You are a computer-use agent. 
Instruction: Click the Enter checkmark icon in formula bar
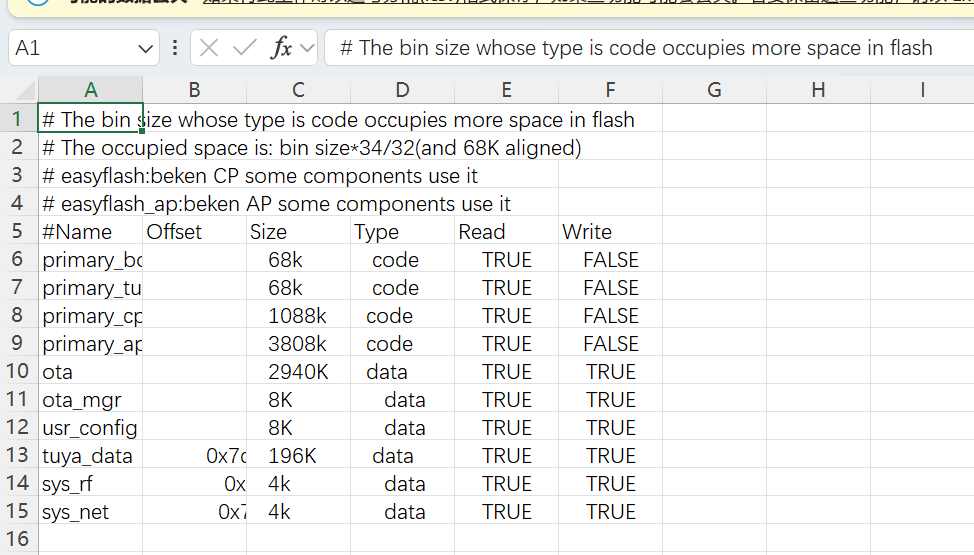(x=243, y=48)
